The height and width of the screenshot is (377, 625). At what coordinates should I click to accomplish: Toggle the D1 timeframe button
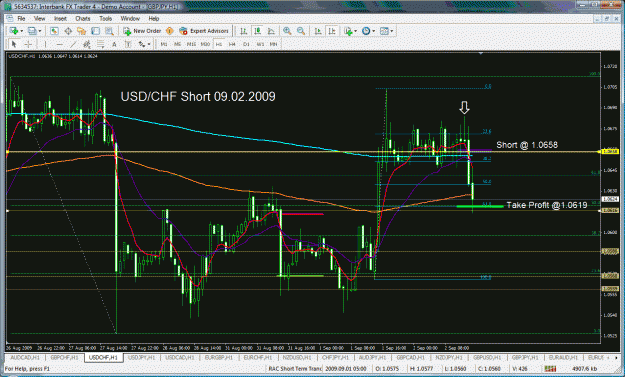246,44
